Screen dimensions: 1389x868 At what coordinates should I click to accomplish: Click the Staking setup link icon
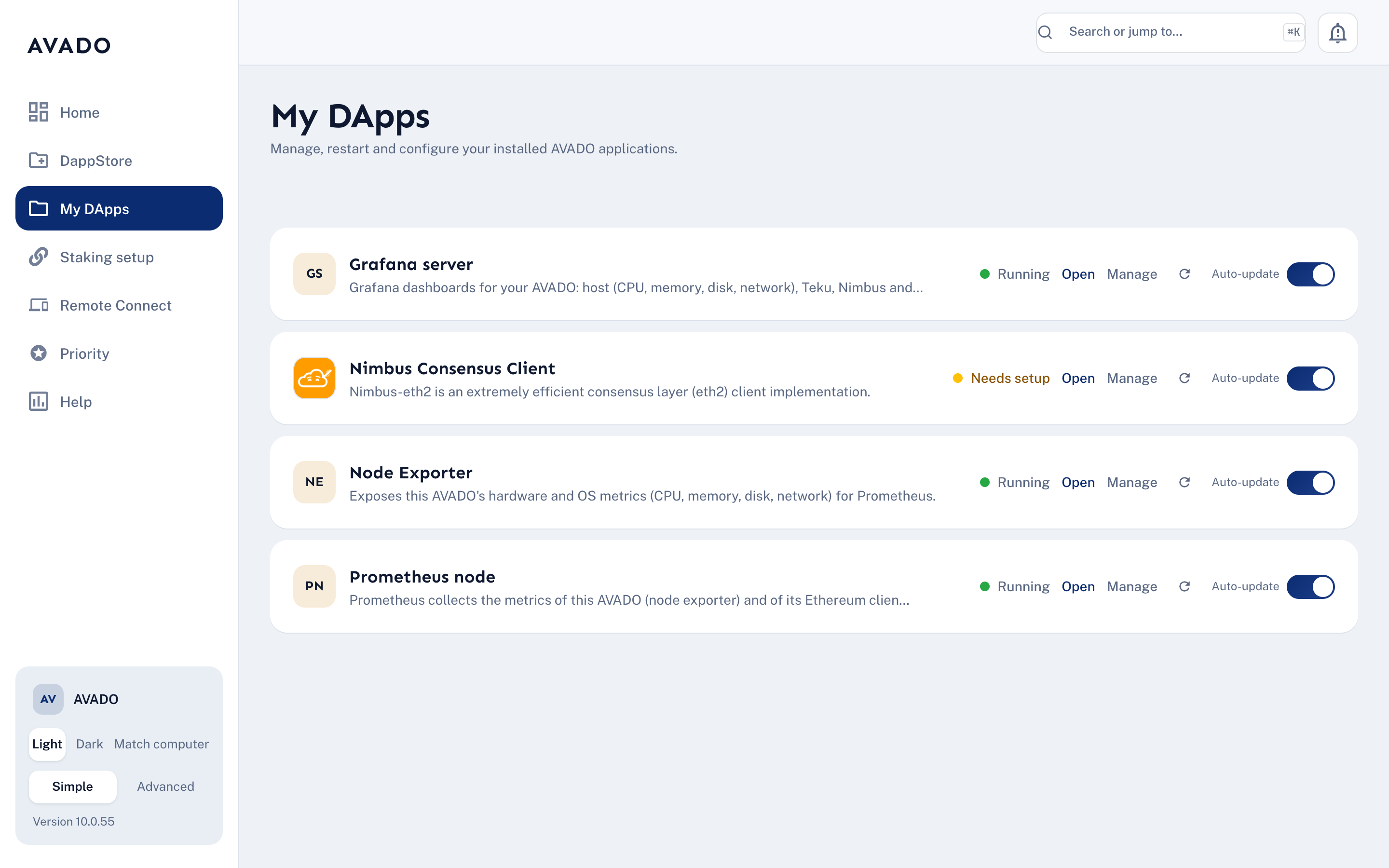pyautogui.click(x=39, y=257)
